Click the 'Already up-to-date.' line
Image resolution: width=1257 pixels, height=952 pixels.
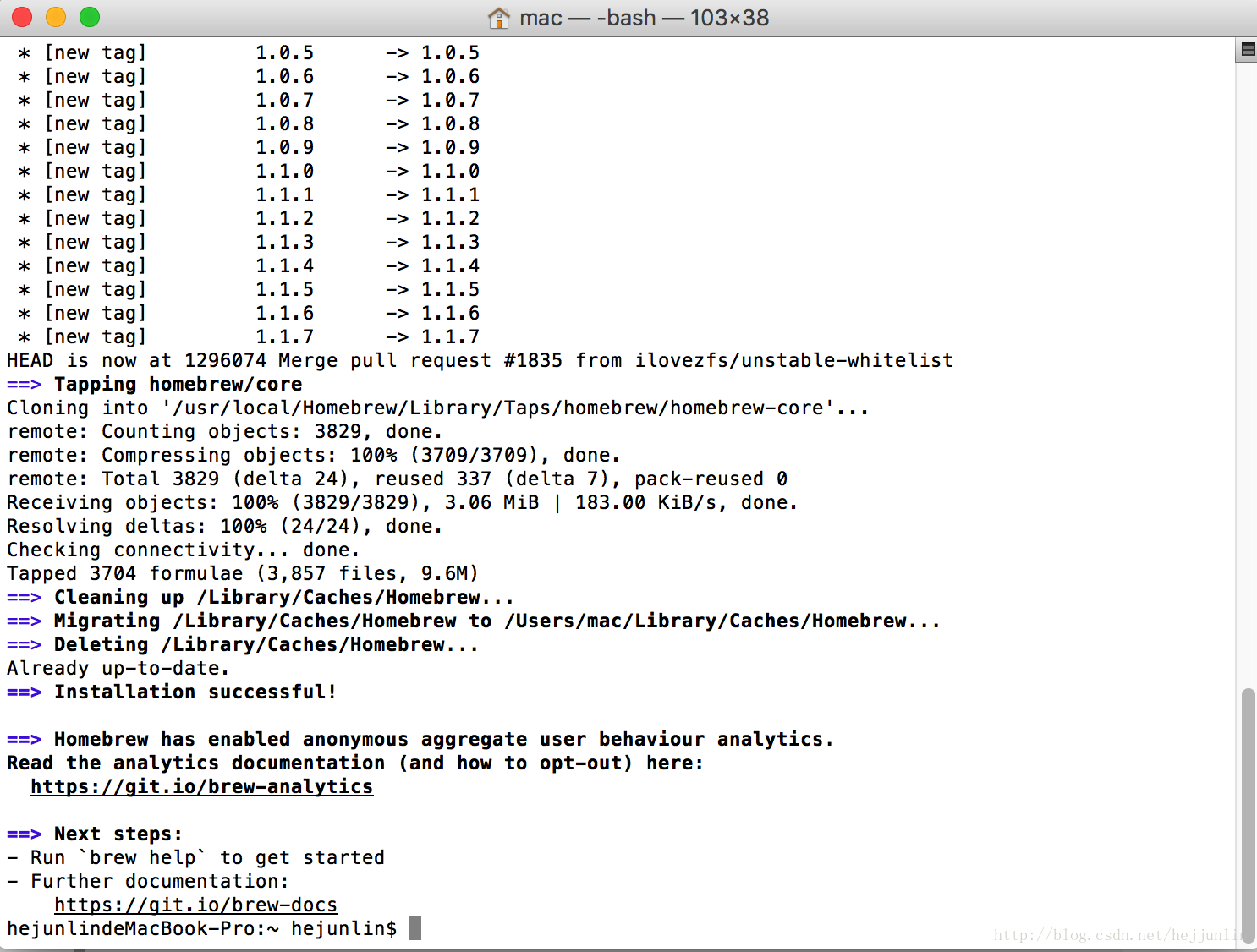coord(118,668)
